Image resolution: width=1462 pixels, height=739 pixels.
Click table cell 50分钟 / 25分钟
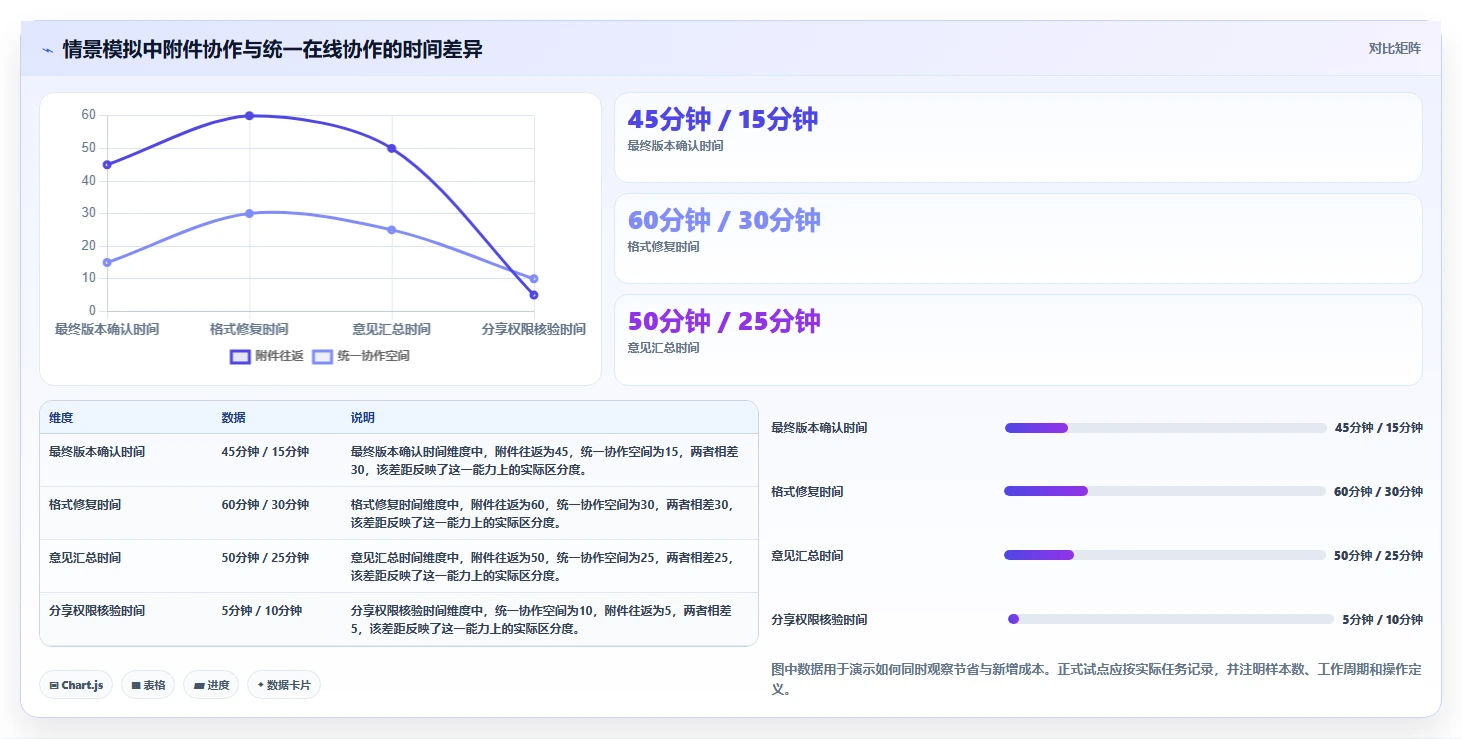click(265, 558)
